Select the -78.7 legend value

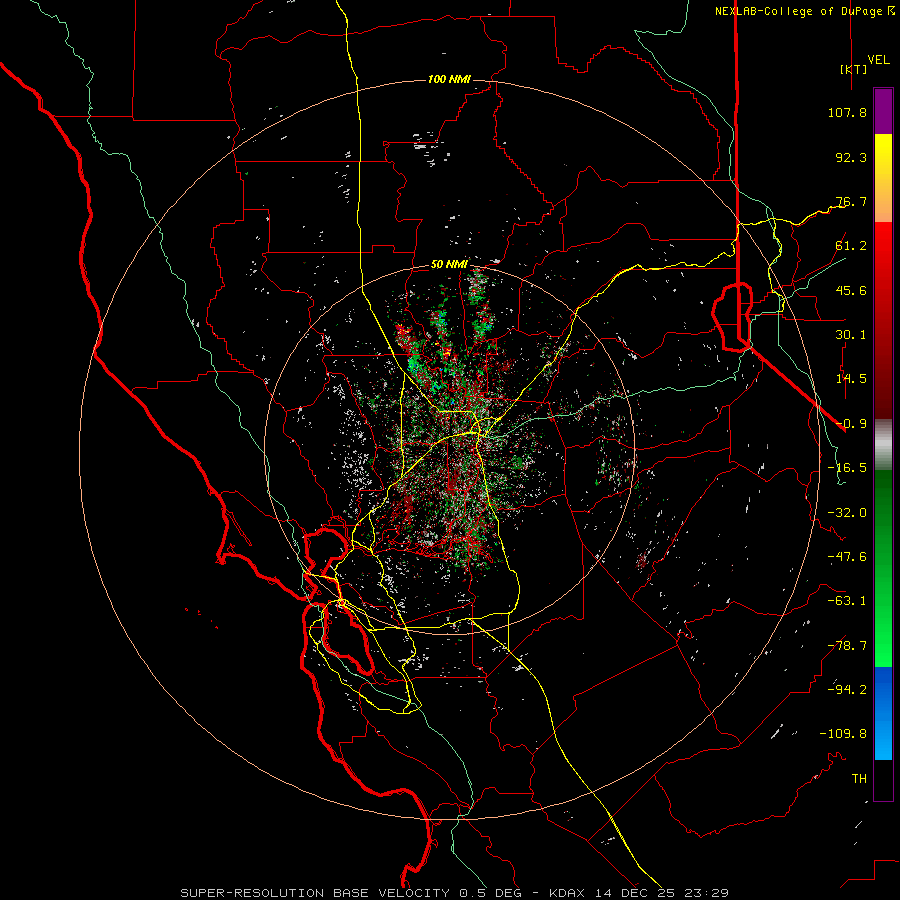point(847,646)
